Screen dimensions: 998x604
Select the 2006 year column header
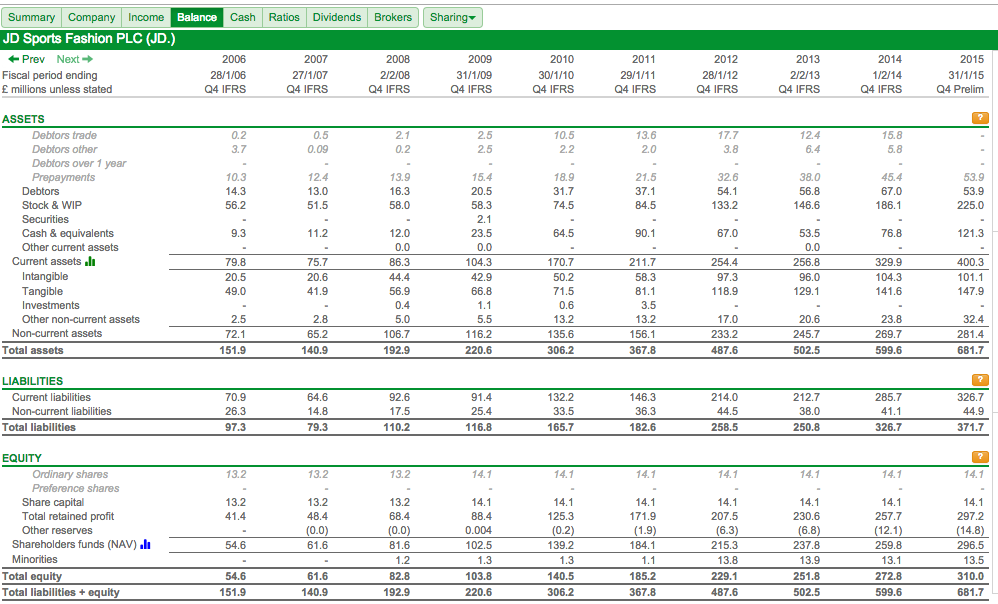[234, 59]
